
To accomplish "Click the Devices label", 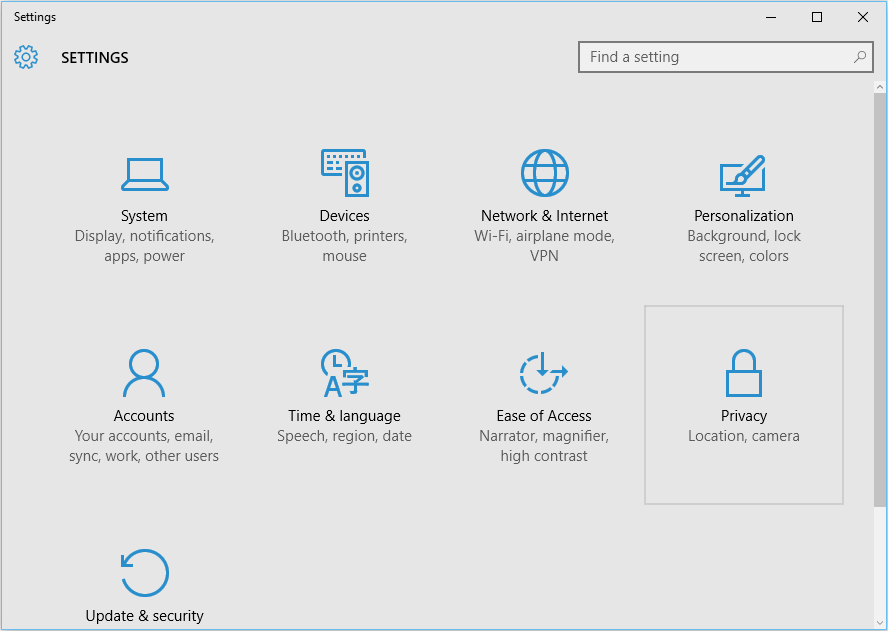I will (x=344, y=216).
